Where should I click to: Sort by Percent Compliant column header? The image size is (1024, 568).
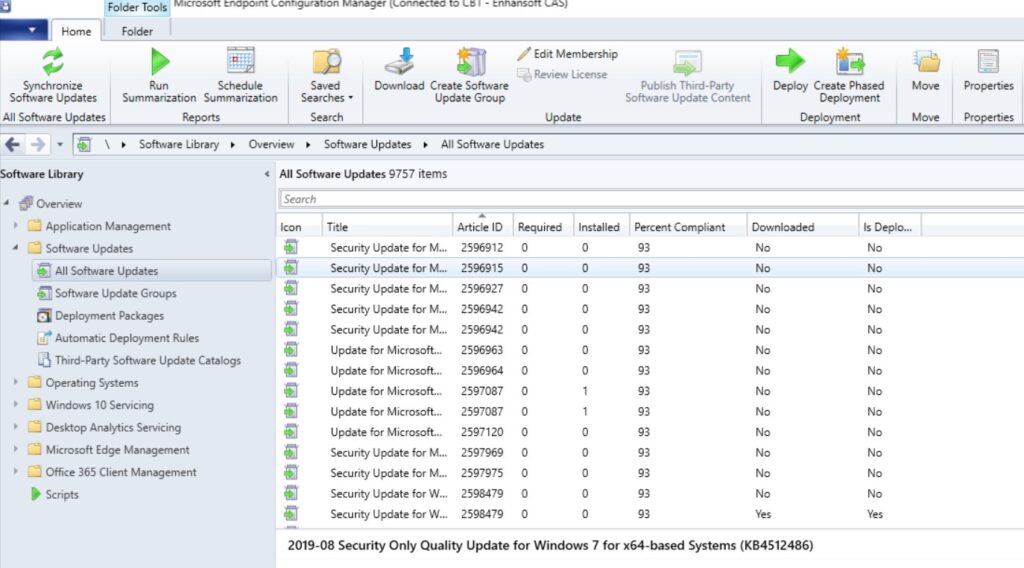click(680, 227)
